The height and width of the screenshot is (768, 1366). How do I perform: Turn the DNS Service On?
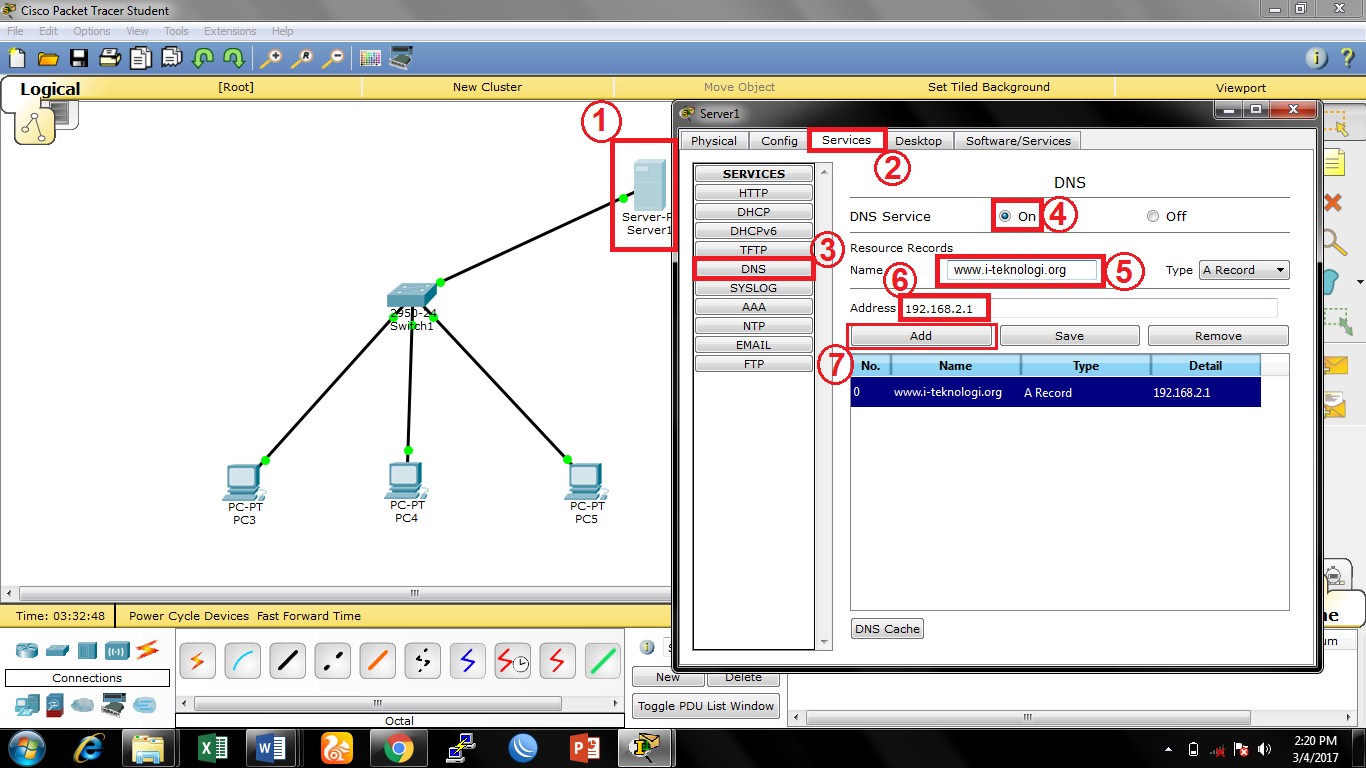(1004, 216)
